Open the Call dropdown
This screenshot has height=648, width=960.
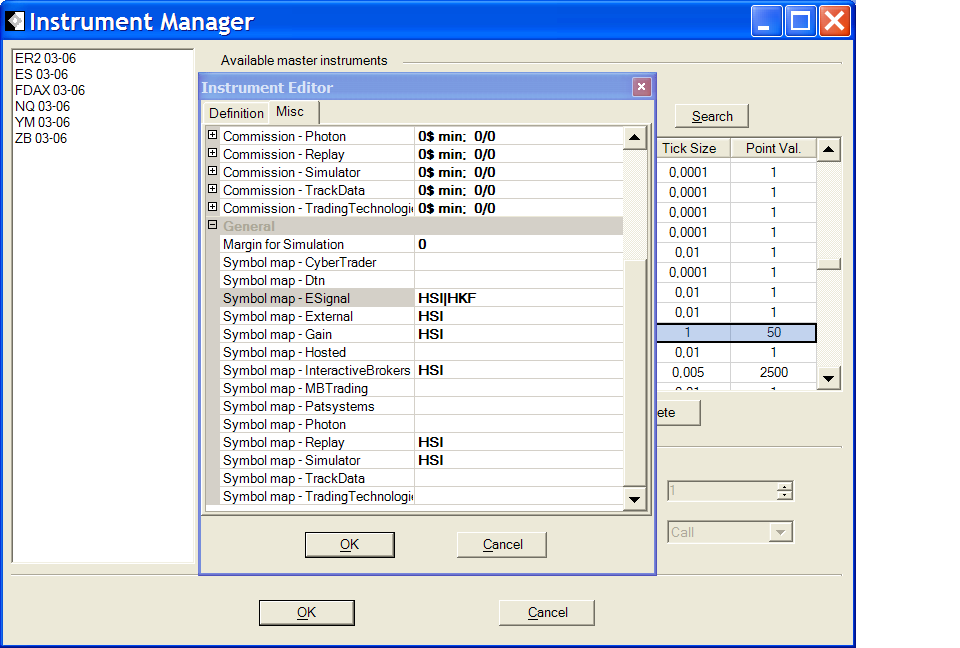[780, 532]
